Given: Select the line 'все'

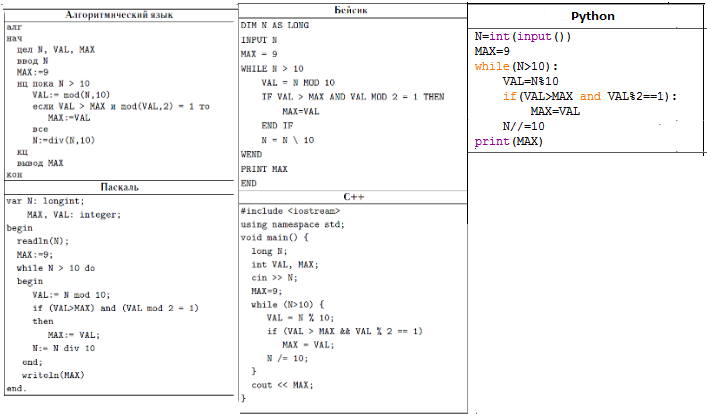Looking at the screenshot, I should coord(40,129).
